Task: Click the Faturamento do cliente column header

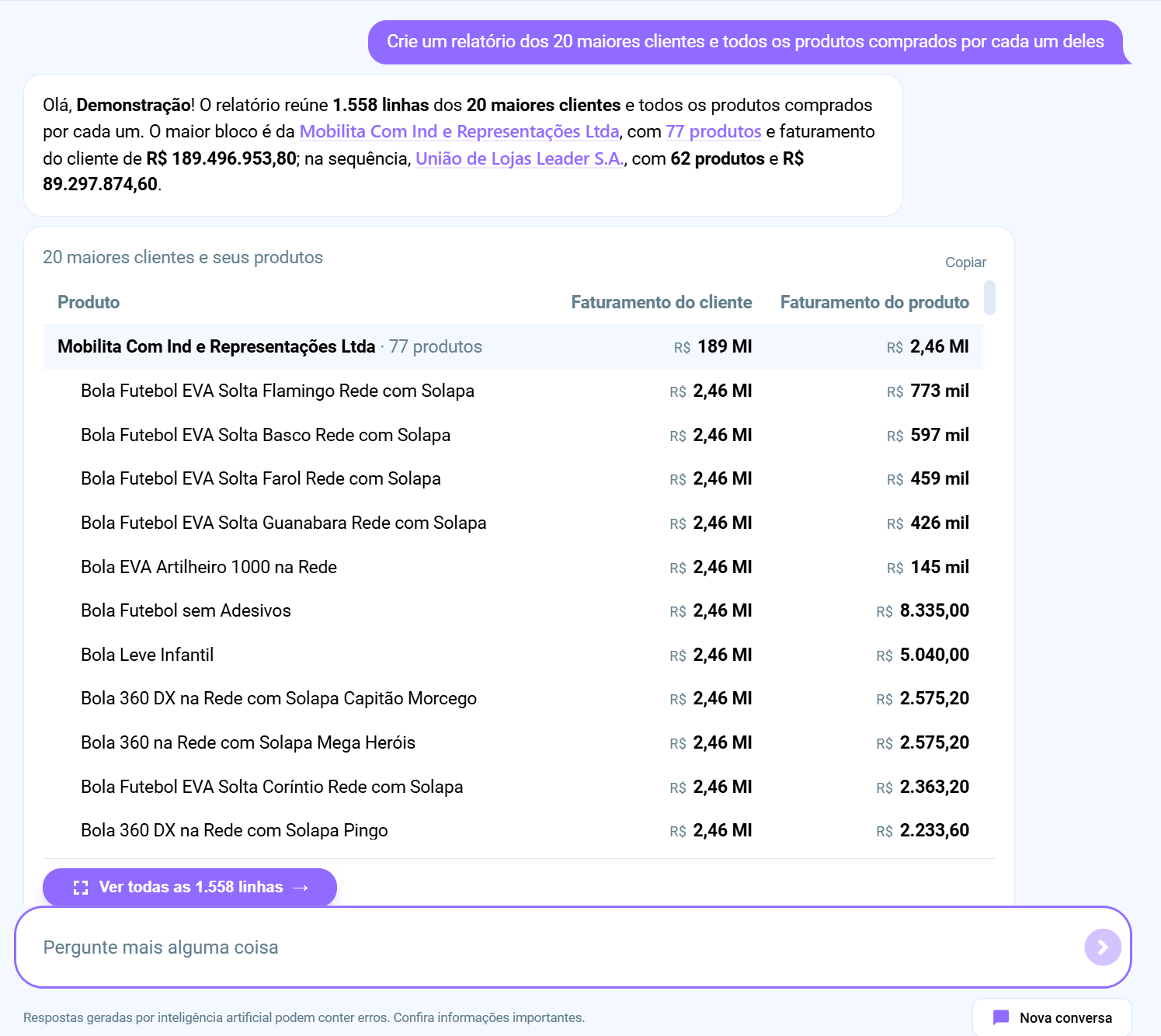Action: (661, 302)
